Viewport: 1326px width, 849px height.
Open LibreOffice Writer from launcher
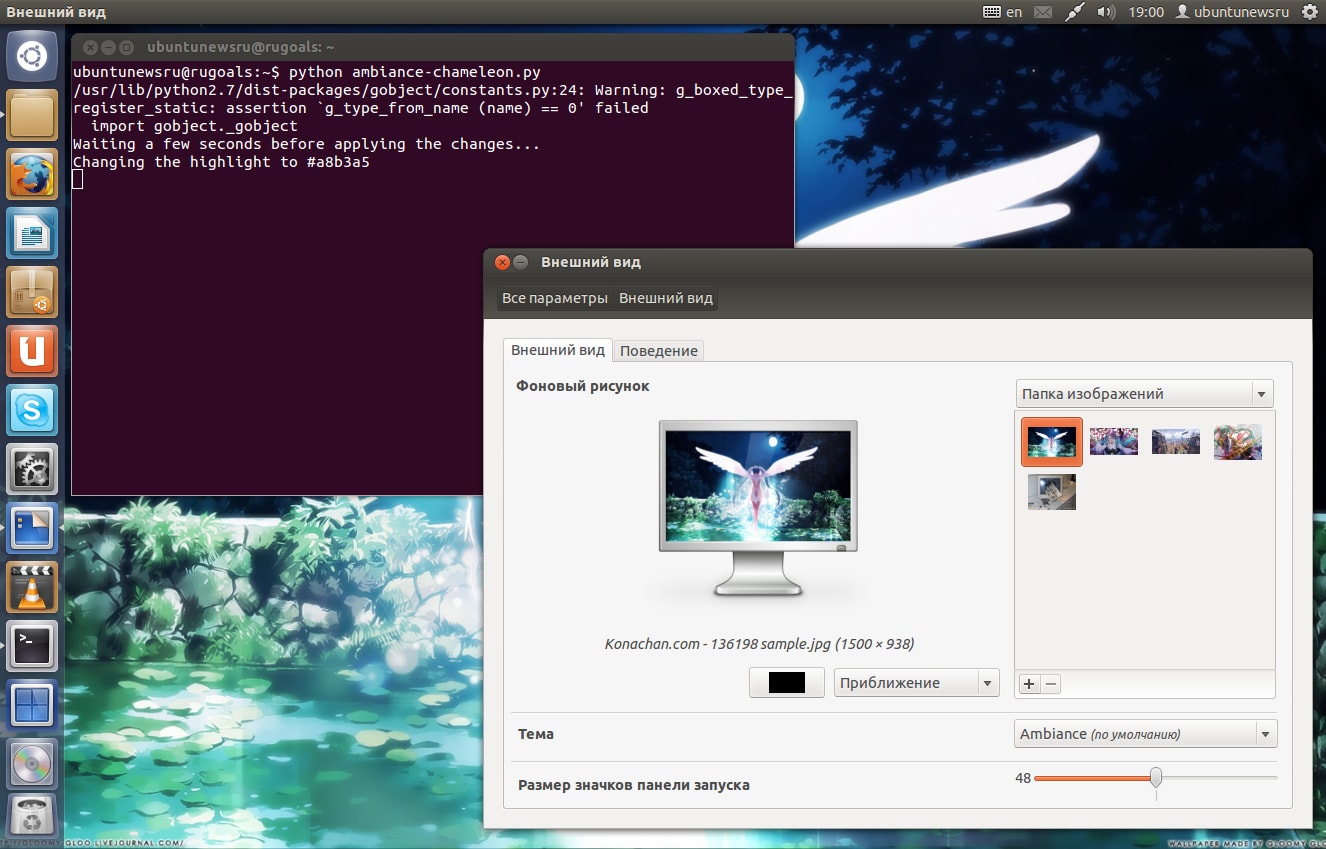coord(32,233)
